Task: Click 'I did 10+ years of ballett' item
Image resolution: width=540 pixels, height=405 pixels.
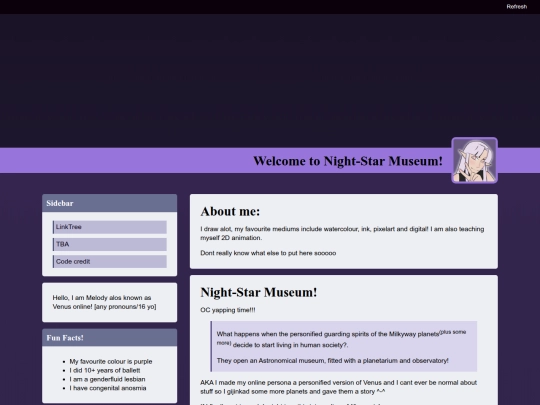Action: pyautogui.click(x=105, y=370)
